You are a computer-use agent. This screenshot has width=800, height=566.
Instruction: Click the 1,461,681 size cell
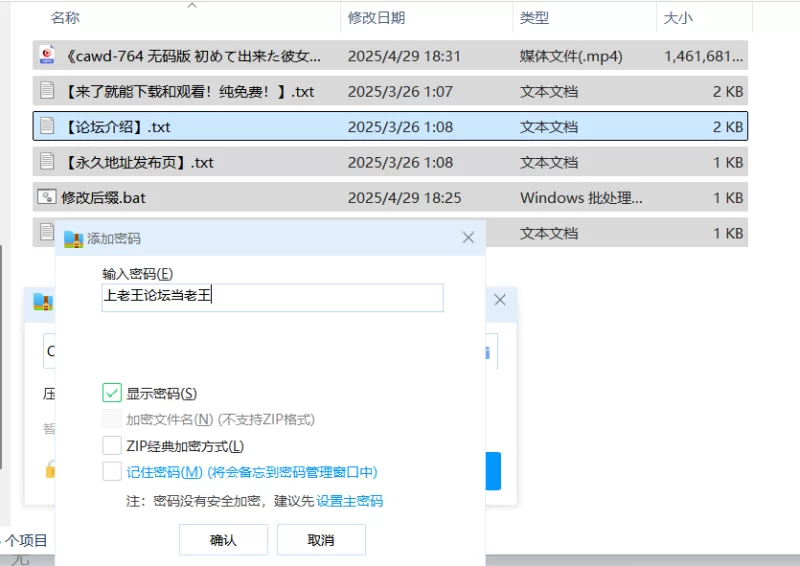tap(703, 56)
